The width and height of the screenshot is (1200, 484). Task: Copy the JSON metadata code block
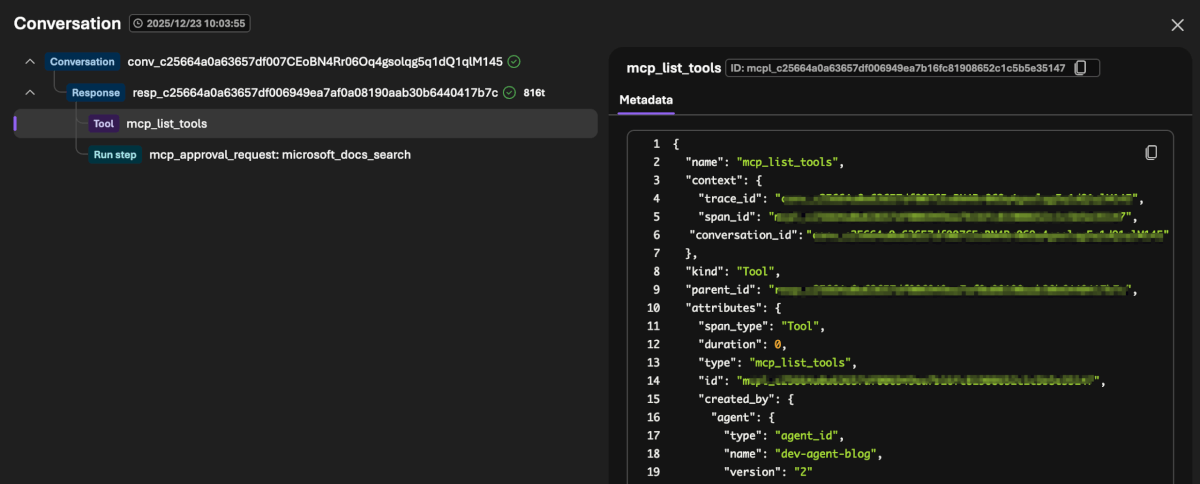(1151, 153)
